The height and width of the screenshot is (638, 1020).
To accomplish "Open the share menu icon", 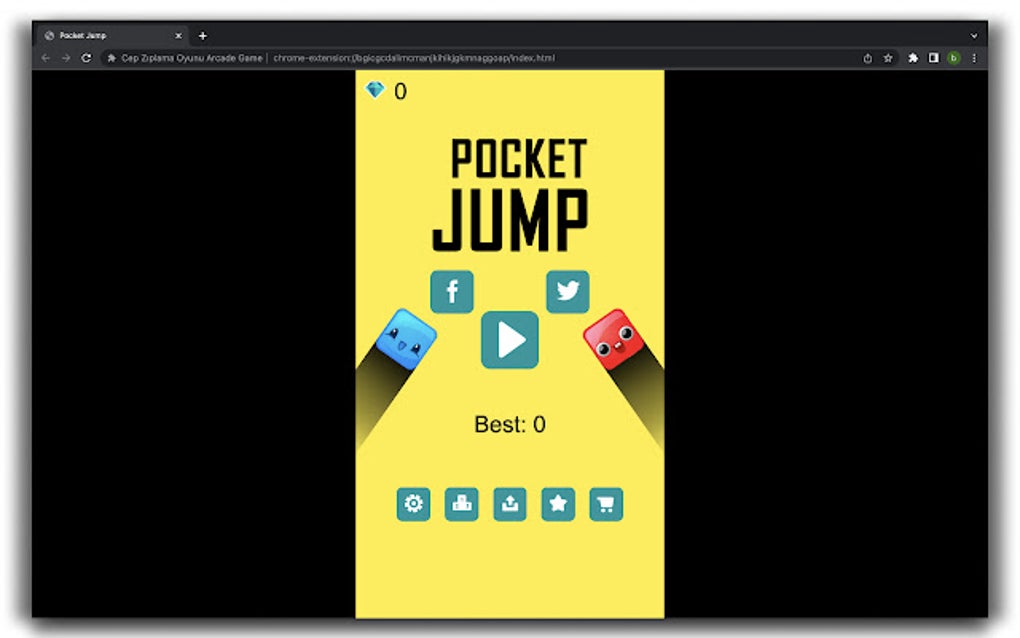I will [510, 504].
